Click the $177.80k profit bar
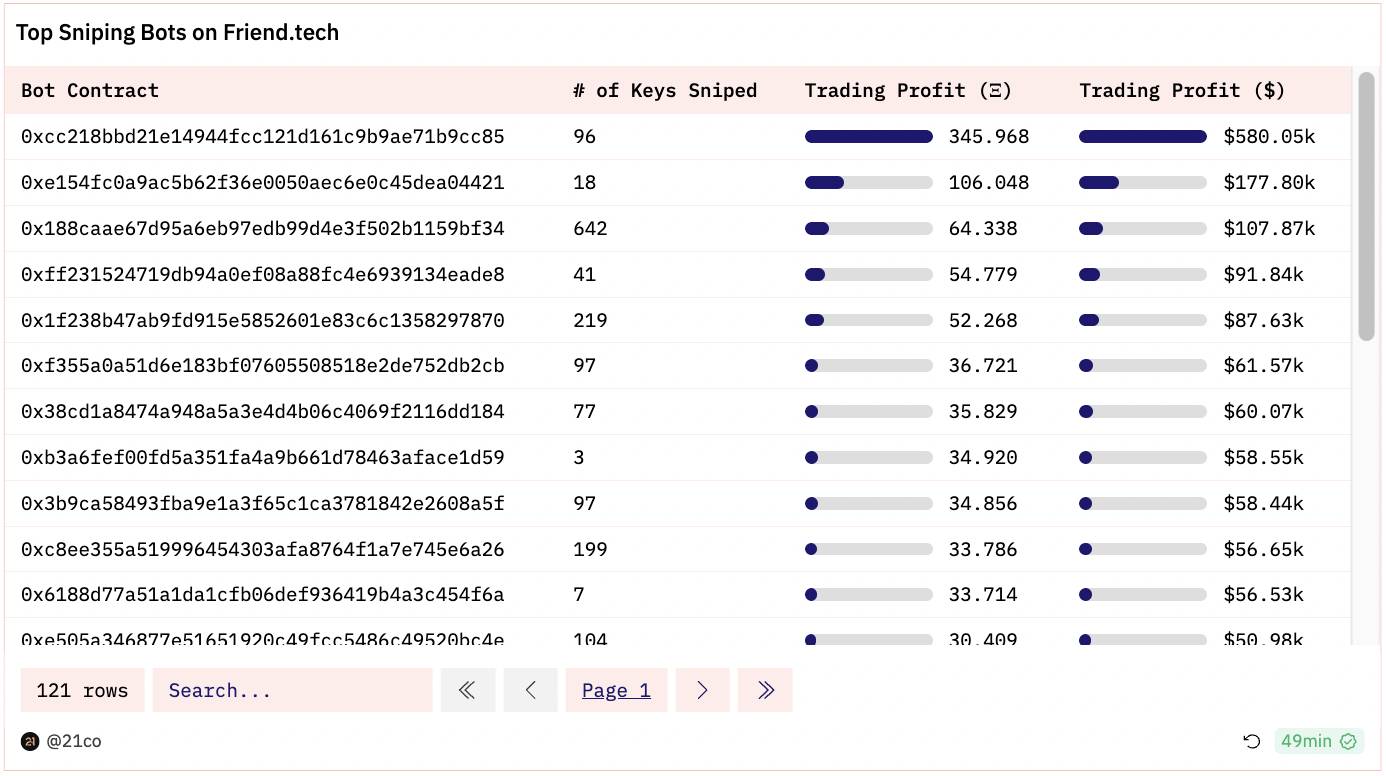Image resolution: width=1386 pixels, height=776 pixels. tap(1143, 182)
